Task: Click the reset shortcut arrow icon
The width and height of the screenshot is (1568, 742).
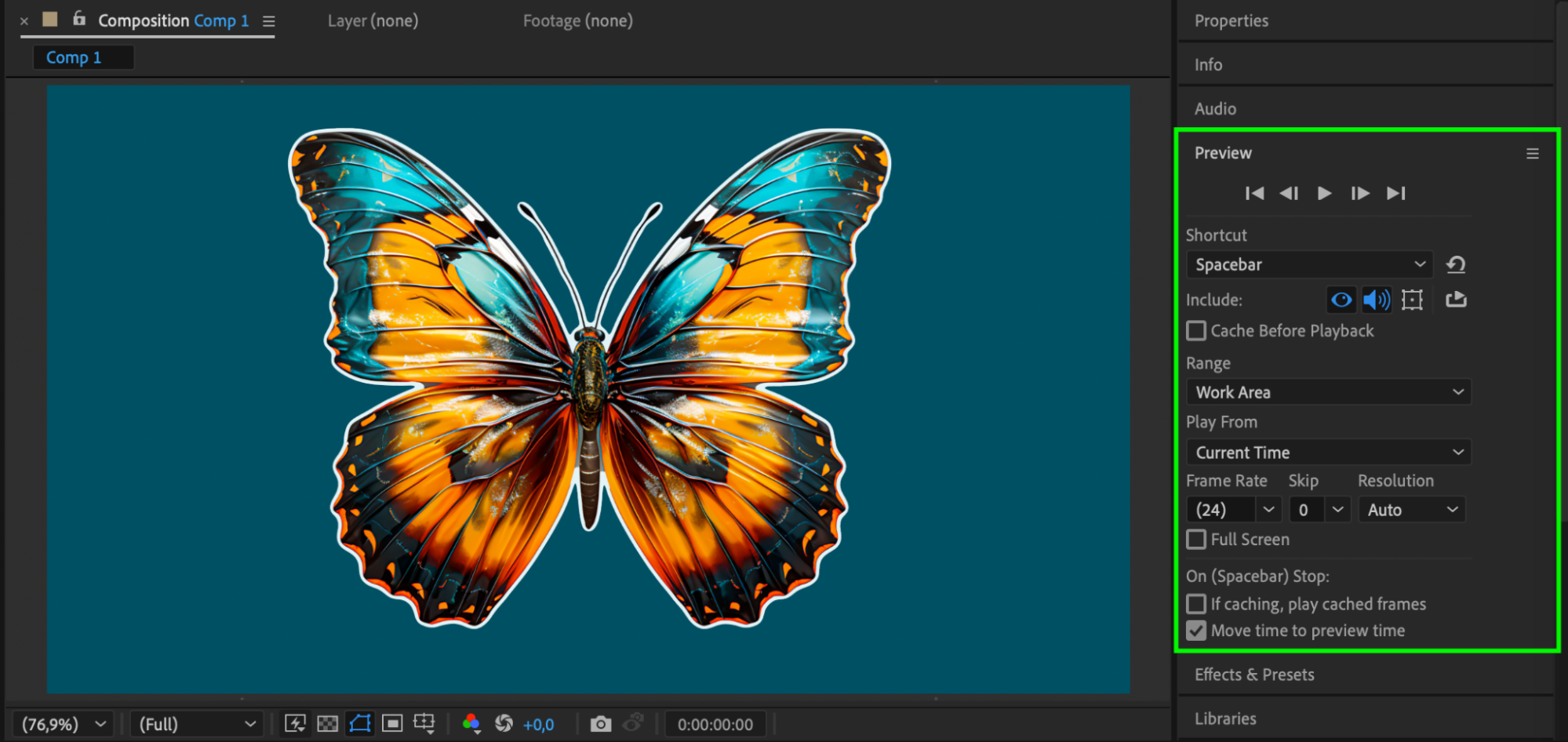Action: click(1456, 264)
